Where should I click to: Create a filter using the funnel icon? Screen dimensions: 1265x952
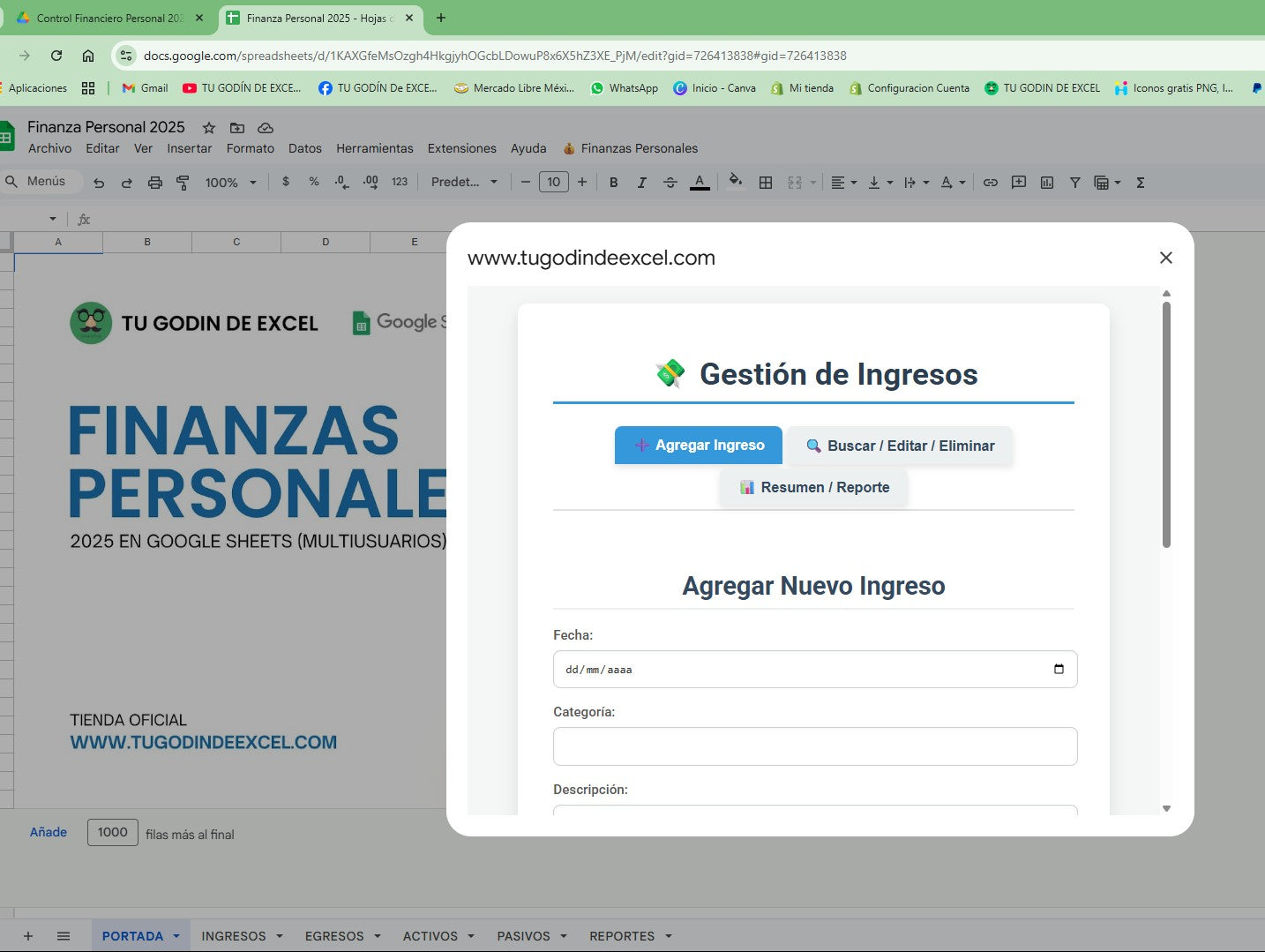coord(1074,183)
